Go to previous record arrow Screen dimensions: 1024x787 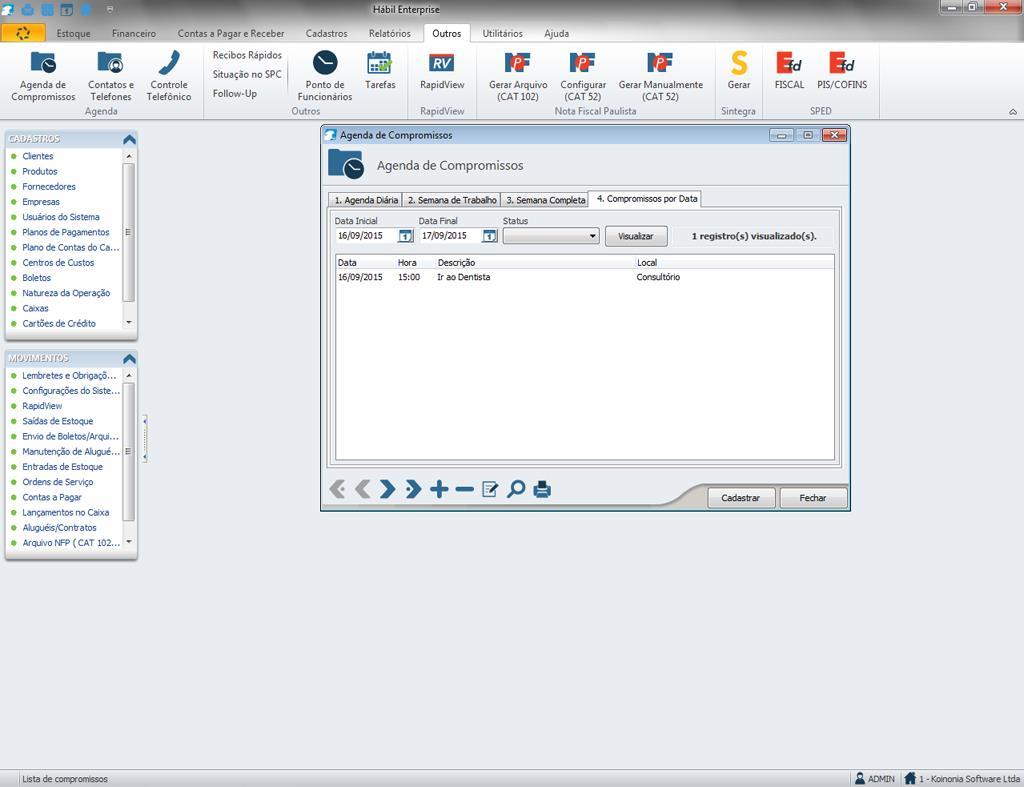(362, 489)
